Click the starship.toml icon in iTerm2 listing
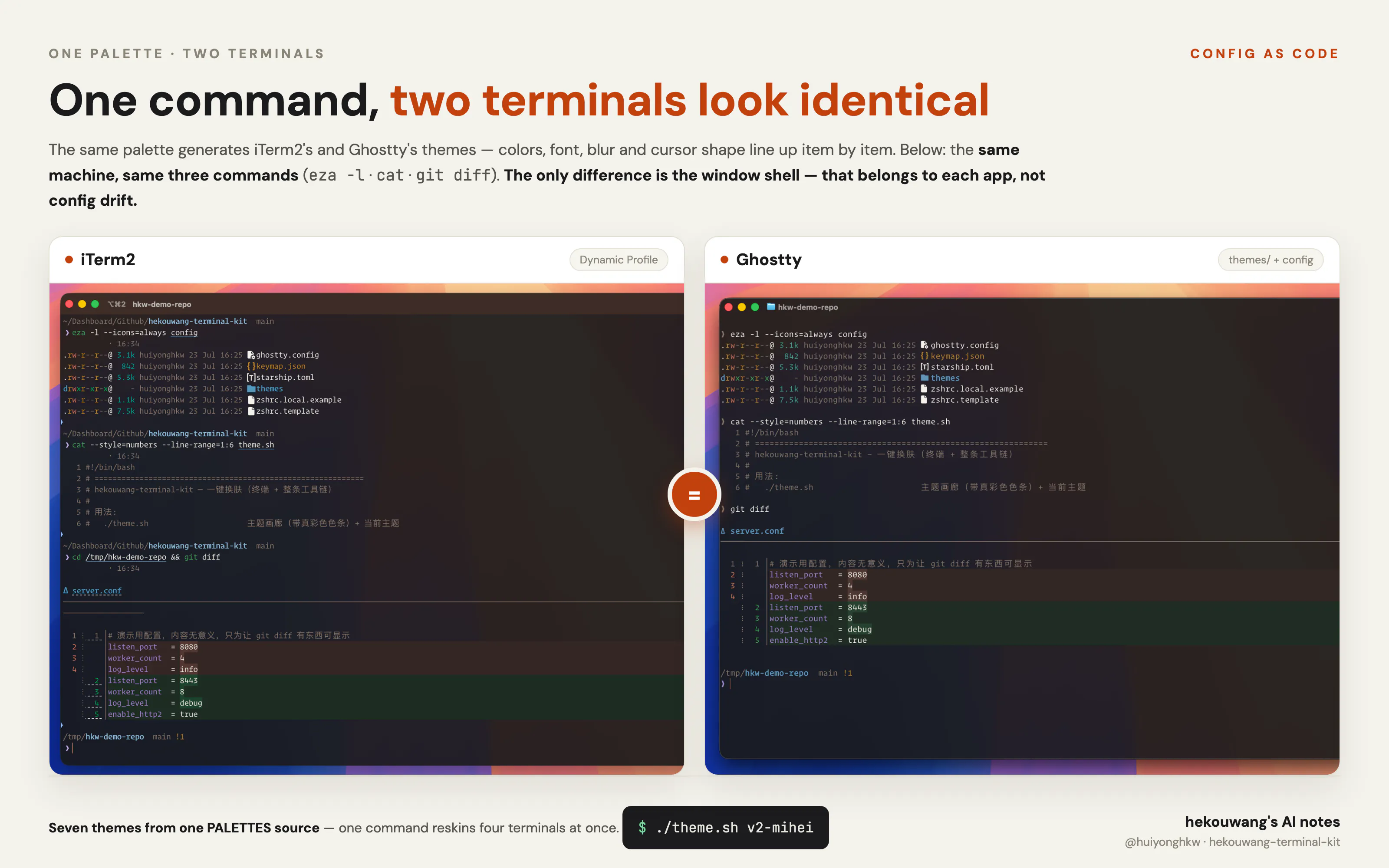This screenshot has width=1389, height=868. coord(251,377)
